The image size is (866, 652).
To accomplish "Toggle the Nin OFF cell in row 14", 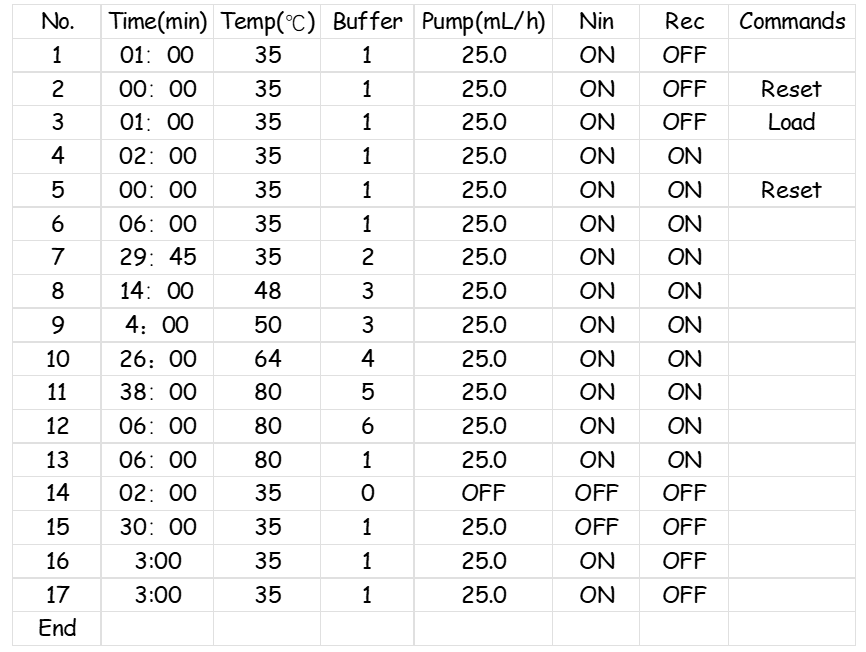I will [597, 493].
